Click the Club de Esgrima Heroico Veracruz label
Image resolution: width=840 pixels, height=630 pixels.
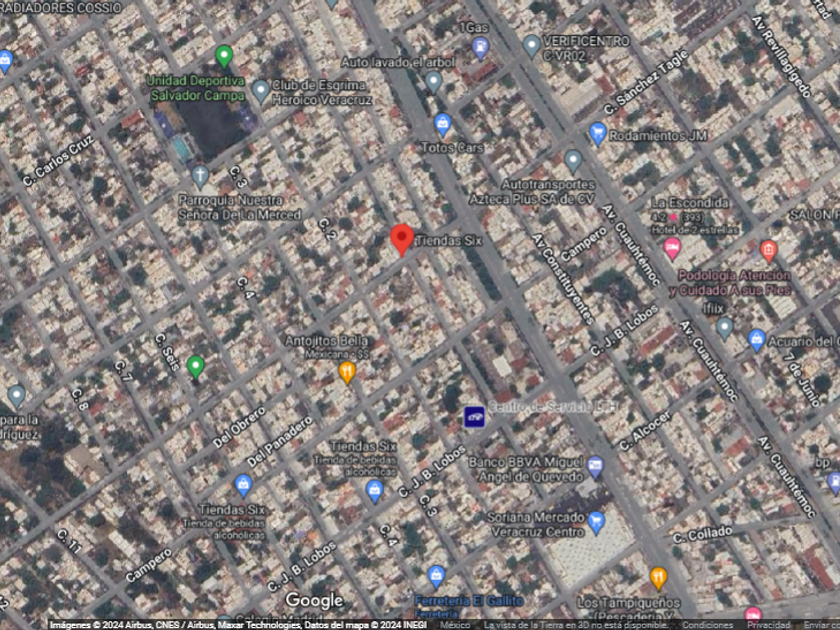(x=321, y=93)
